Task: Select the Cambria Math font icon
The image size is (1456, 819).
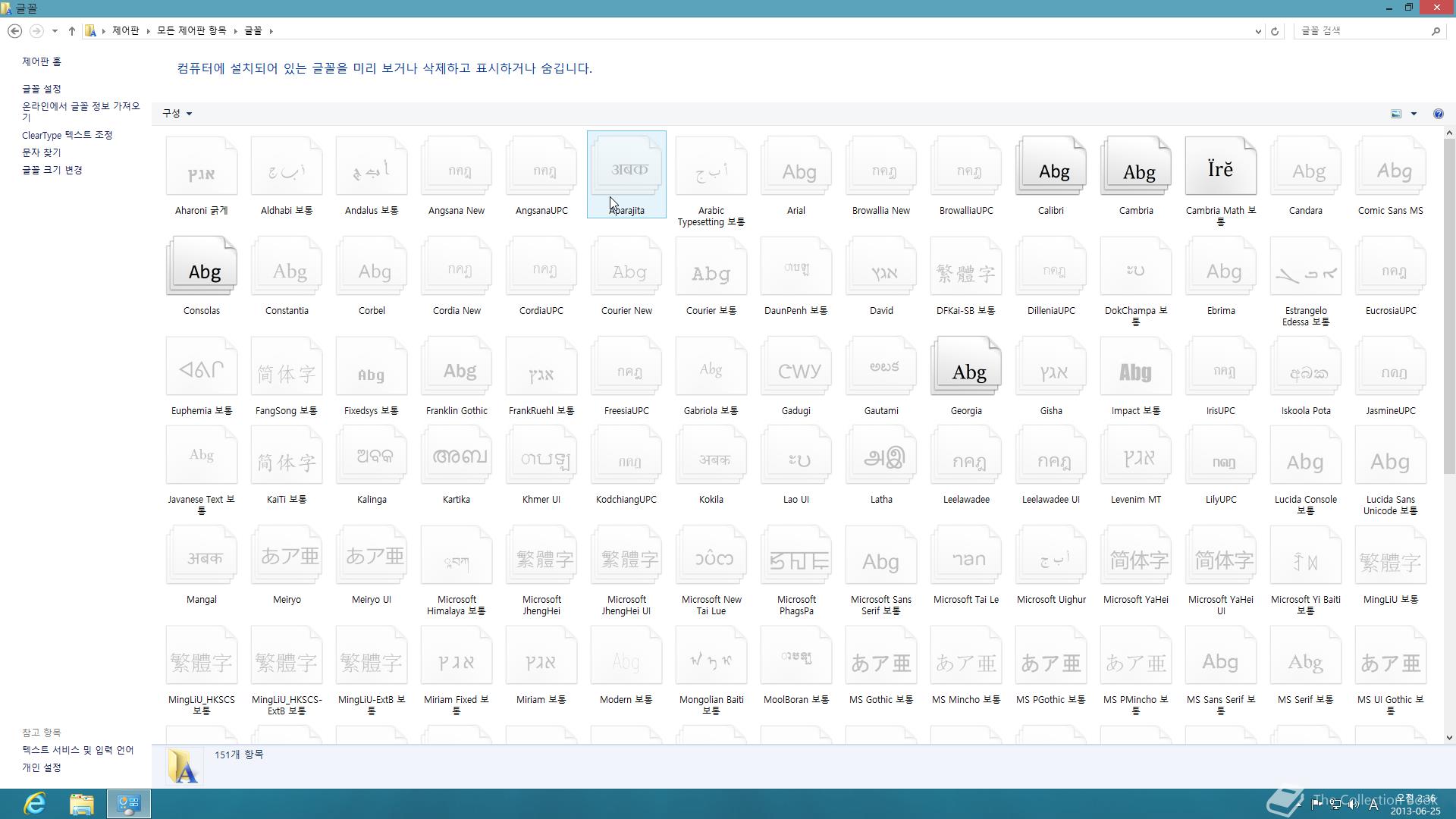Action: click(1220, 166)
